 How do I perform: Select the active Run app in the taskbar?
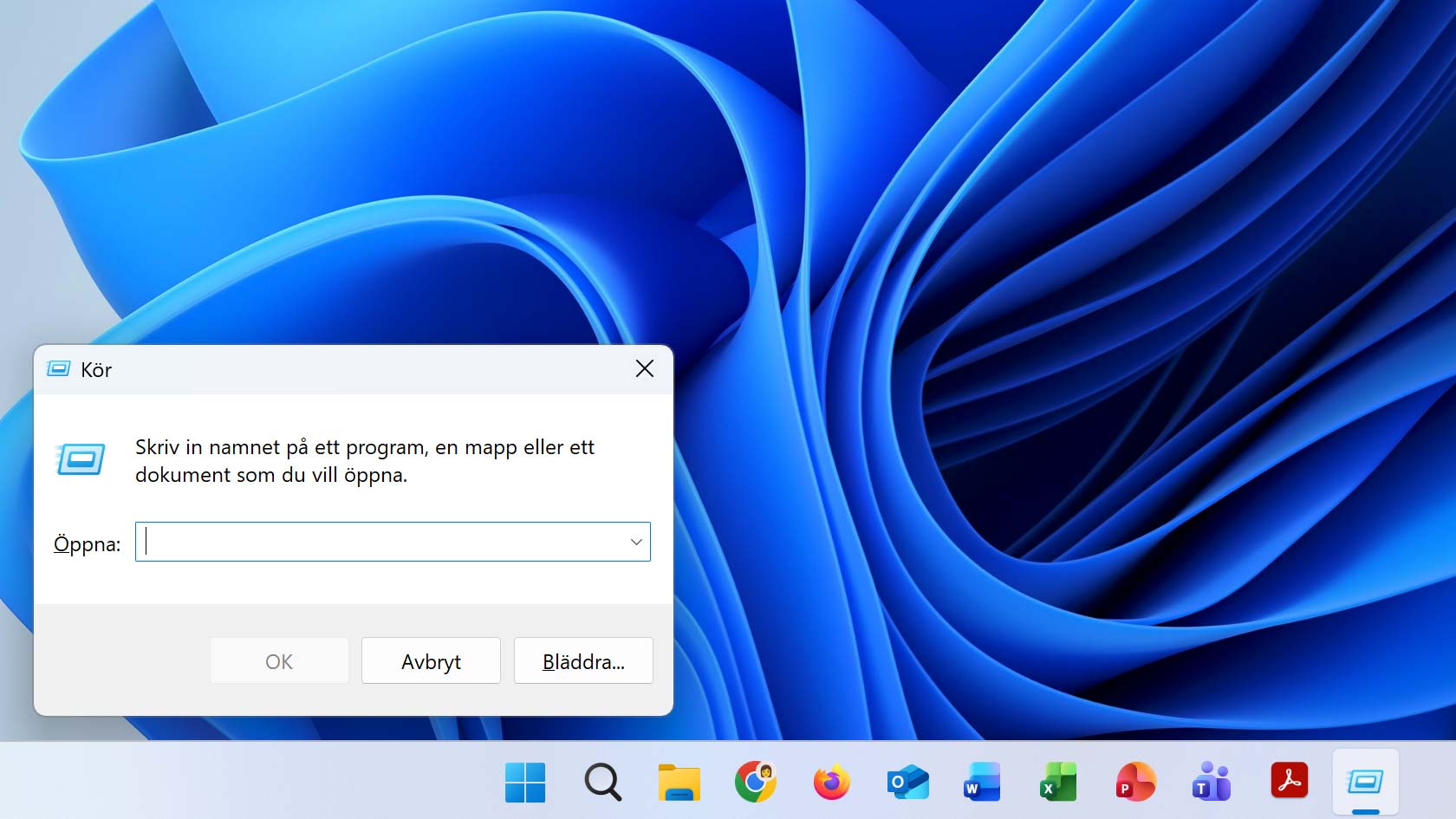click(x=1367, y=783)
